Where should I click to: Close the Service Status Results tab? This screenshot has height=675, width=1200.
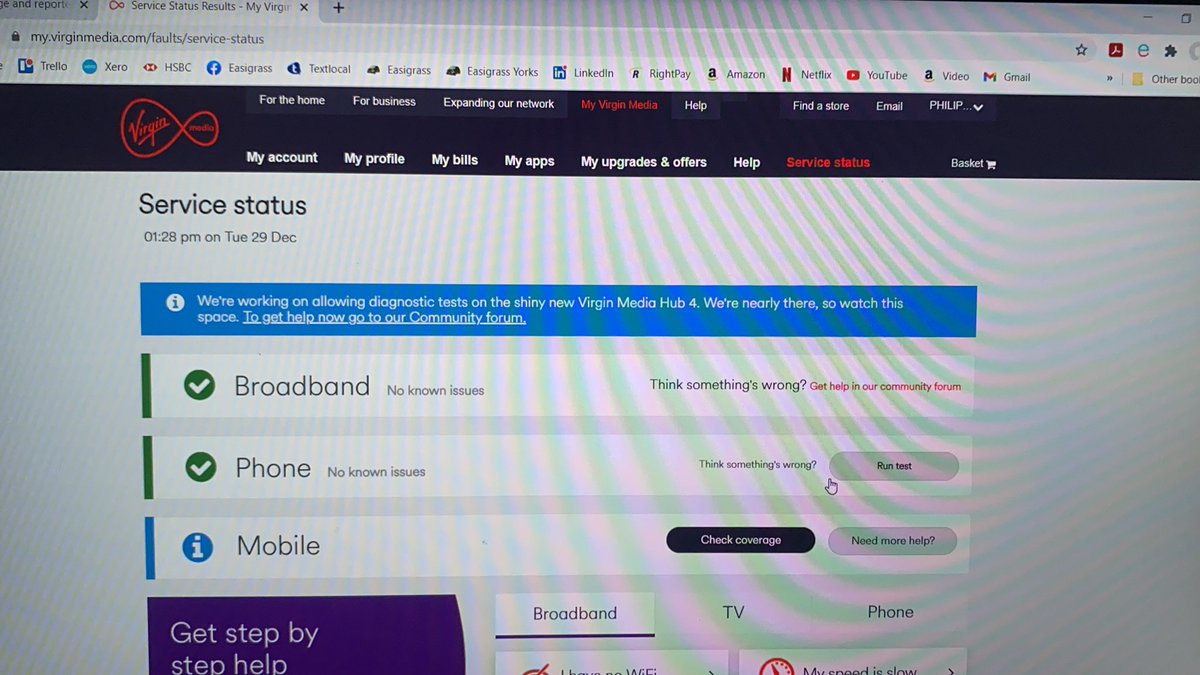click(304, 7)
